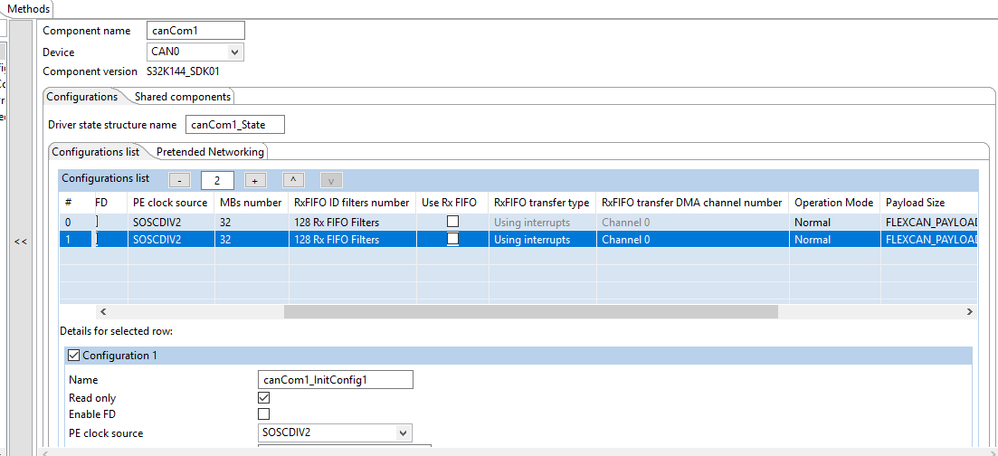
Task: Click FLEXCAN_PAYLOAD cell in row 1
Action: pos(929,239)
